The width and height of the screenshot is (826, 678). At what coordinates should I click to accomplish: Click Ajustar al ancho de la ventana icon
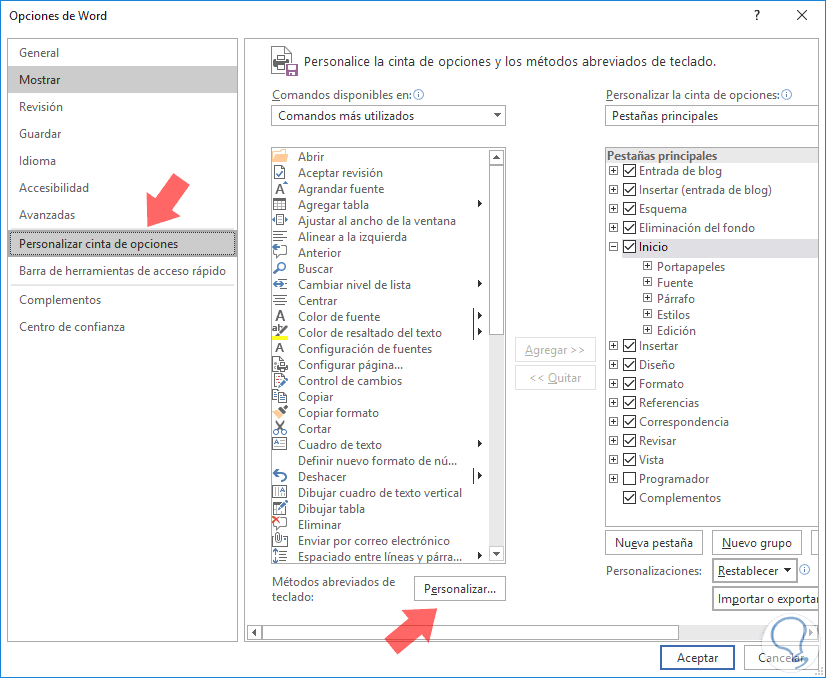click(x=280, y=221)
